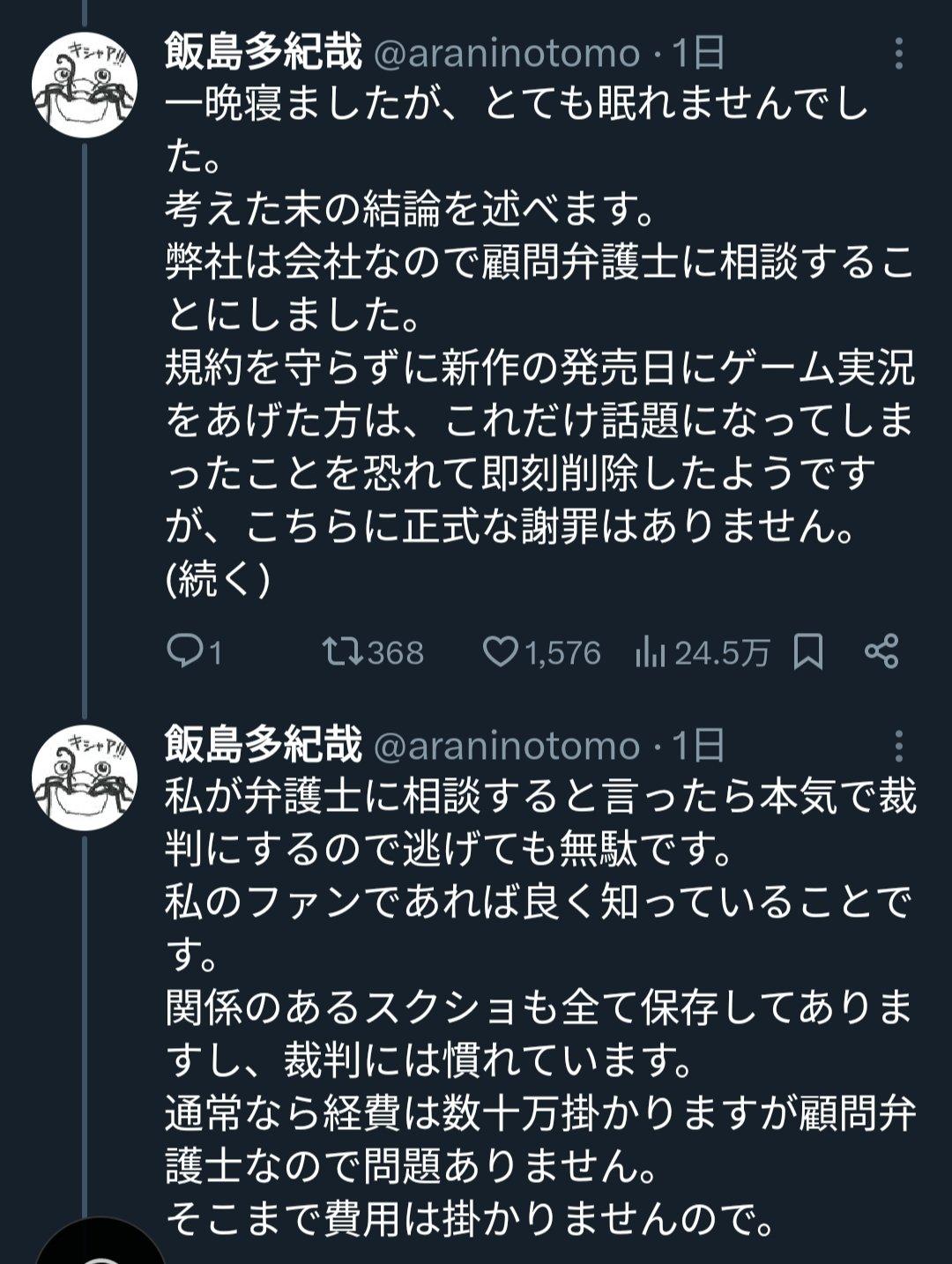Open the three-dot menu on the second tweet
Image resolution: width=952 pixels, height=1264 pixels.
[898, 746]
